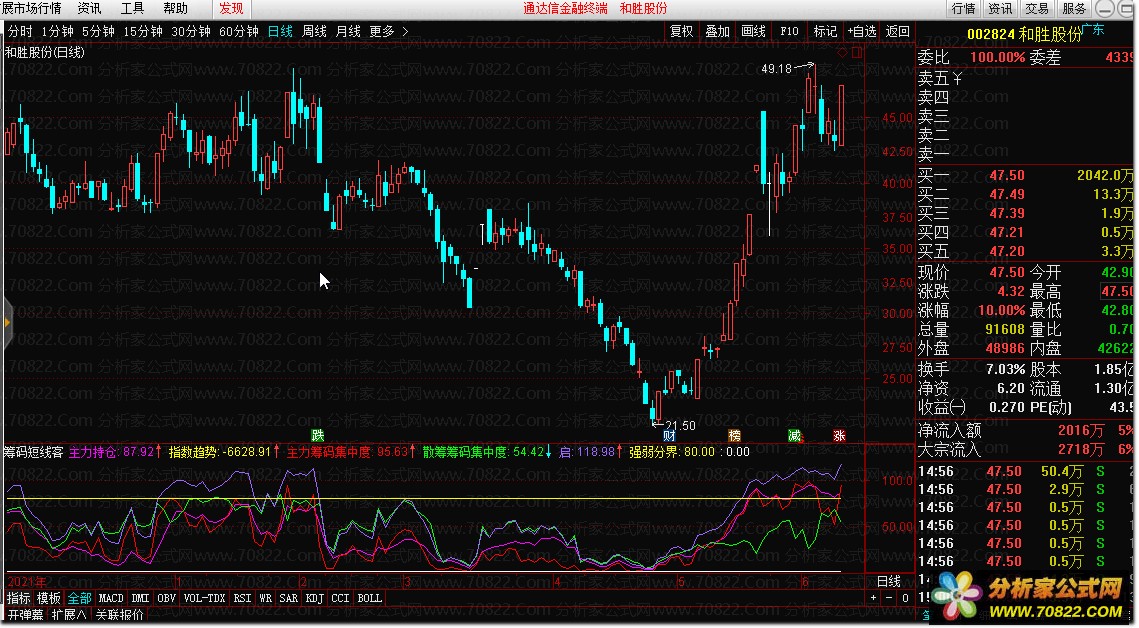Click the 叠加 overlay toolbar button
Image resolution: width=1139 pixels, height=628 pixels.
[x=717, y=31]
